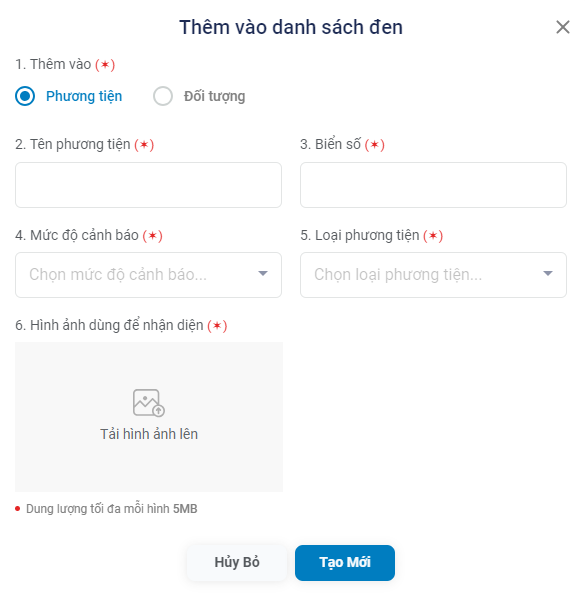Click the image upload icon
Screen dimensions: 585x600
(149, 403)
